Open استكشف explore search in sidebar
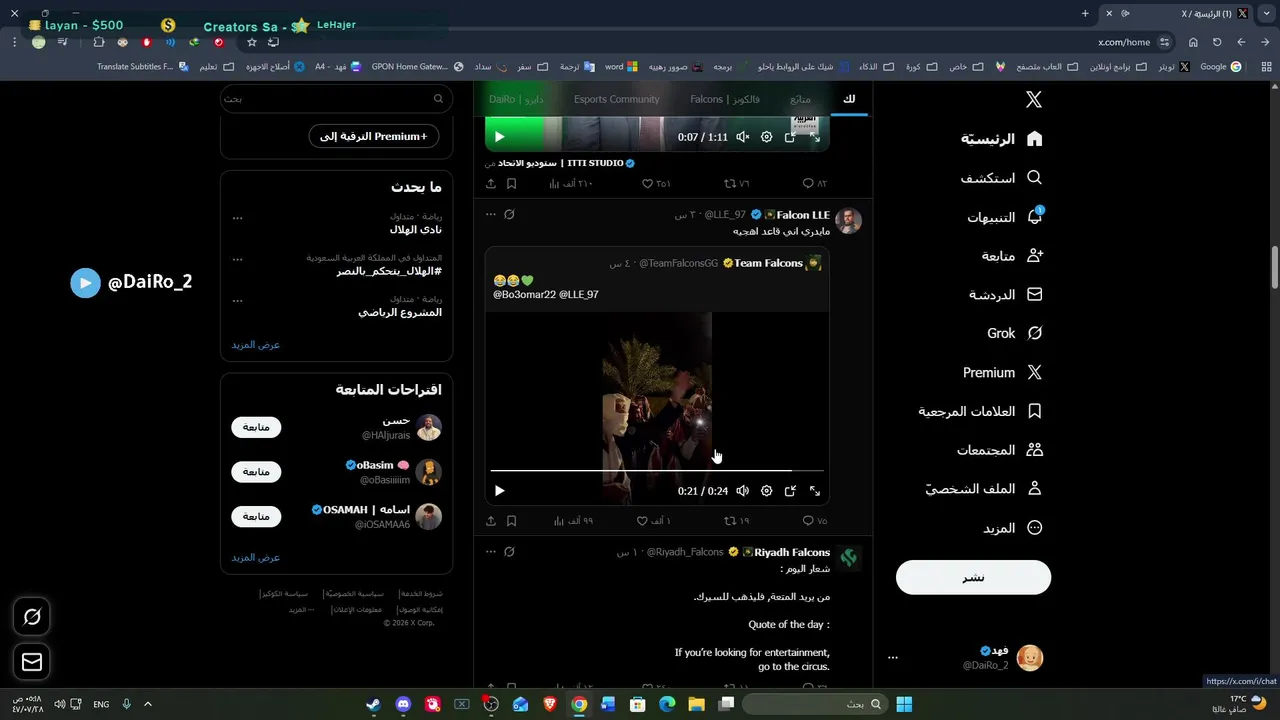Screen dimensions: 1280x720 [1001, 178]
